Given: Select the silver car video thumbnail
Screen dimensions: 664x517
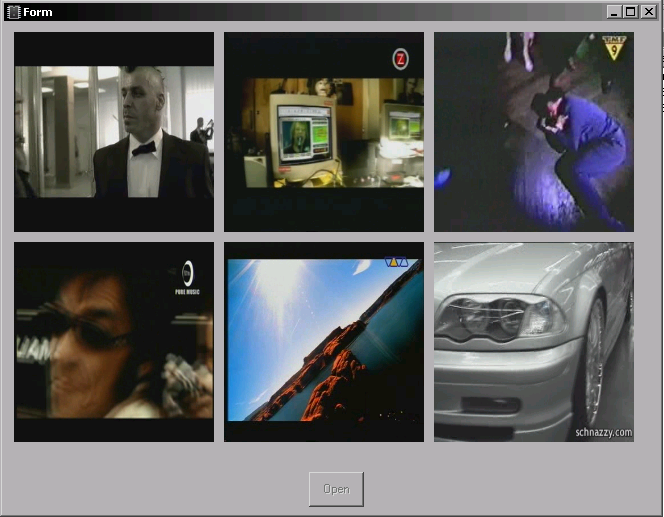Looking at the screenshot, I should click(x=534, y=341).
